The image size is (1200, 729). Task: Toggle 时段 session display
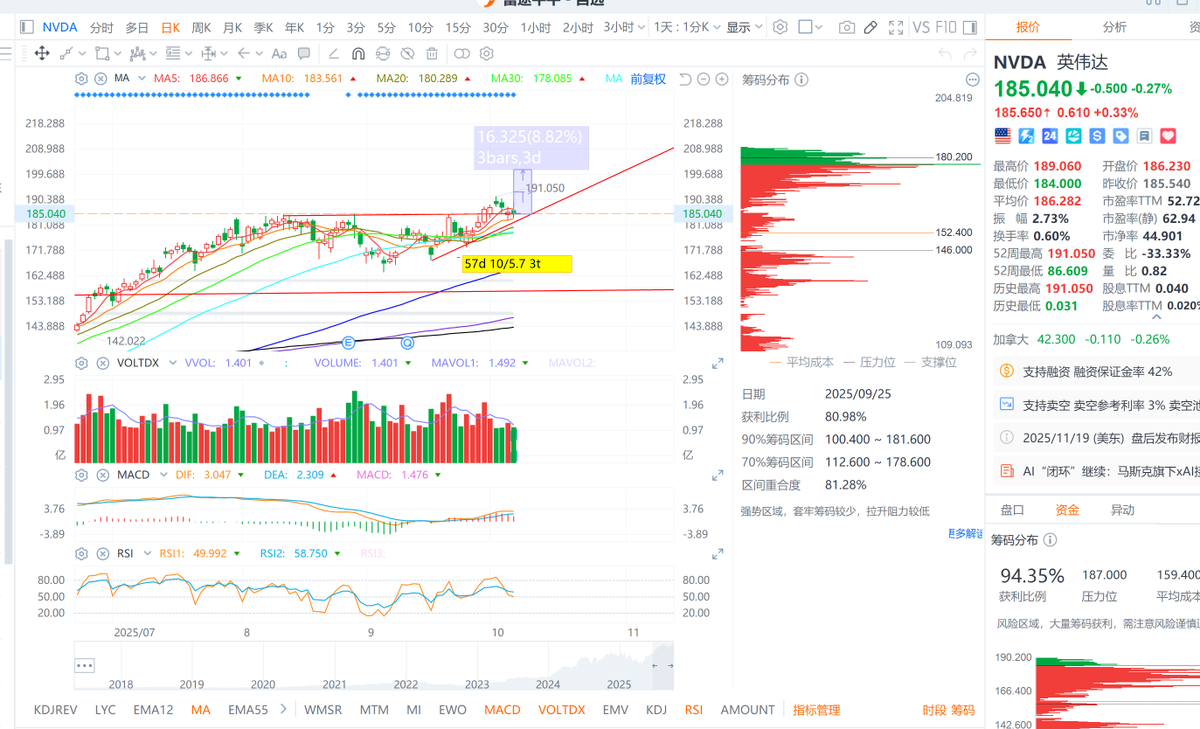point(934,710)
